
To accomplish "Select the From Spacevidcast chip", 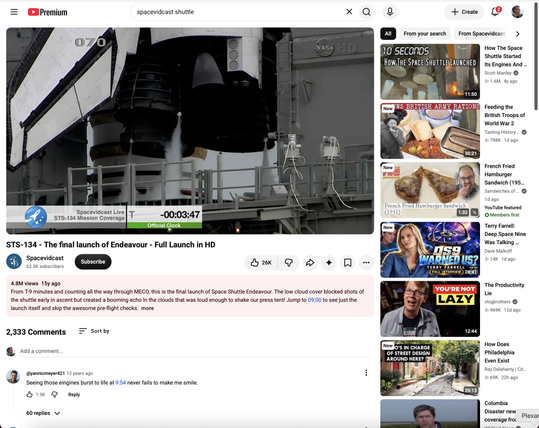I will click(x=481, y=33).
